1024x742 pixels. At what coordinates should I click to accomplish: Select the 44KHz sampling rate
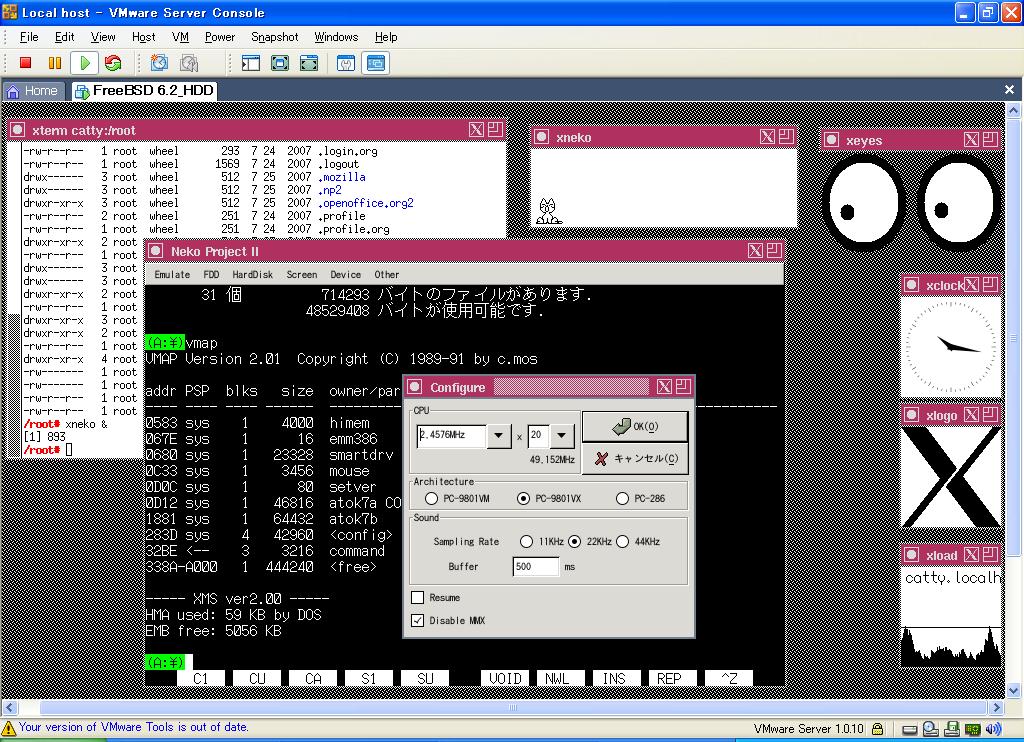tap(622, 541)
